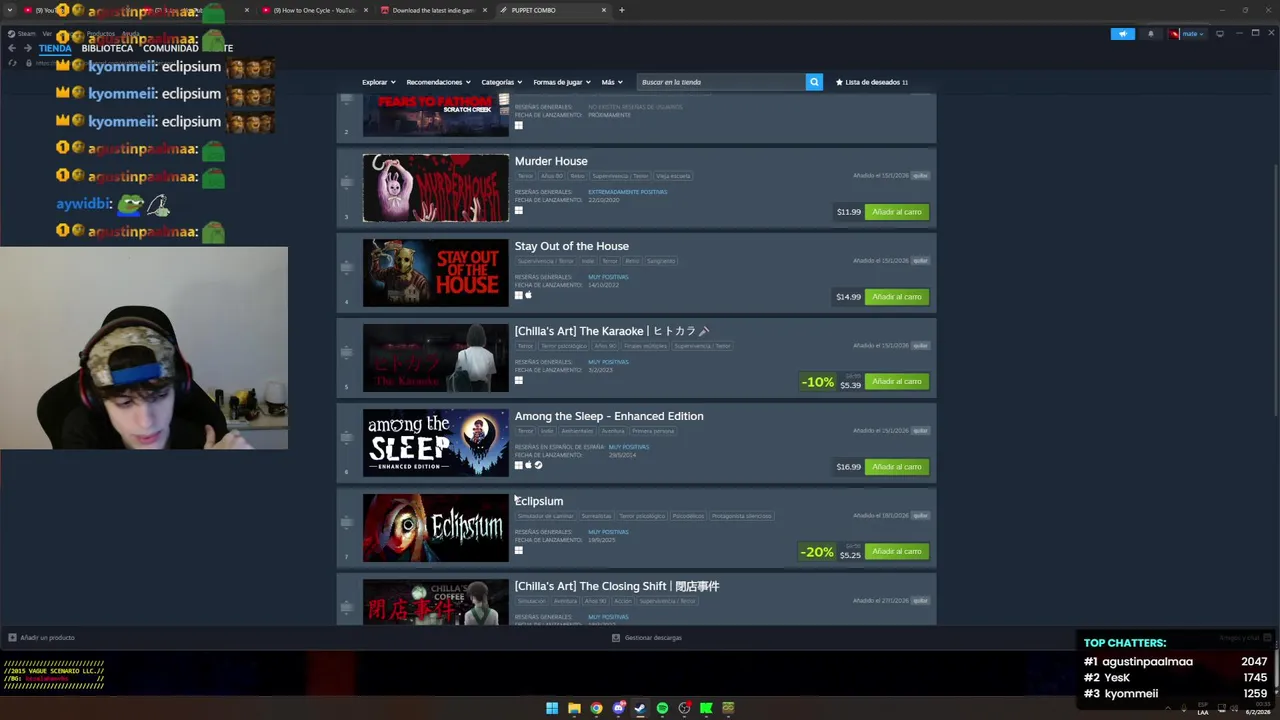Grab the drag handle for The Karaoke
This screenshot has width=1280, height=720.
347,352
